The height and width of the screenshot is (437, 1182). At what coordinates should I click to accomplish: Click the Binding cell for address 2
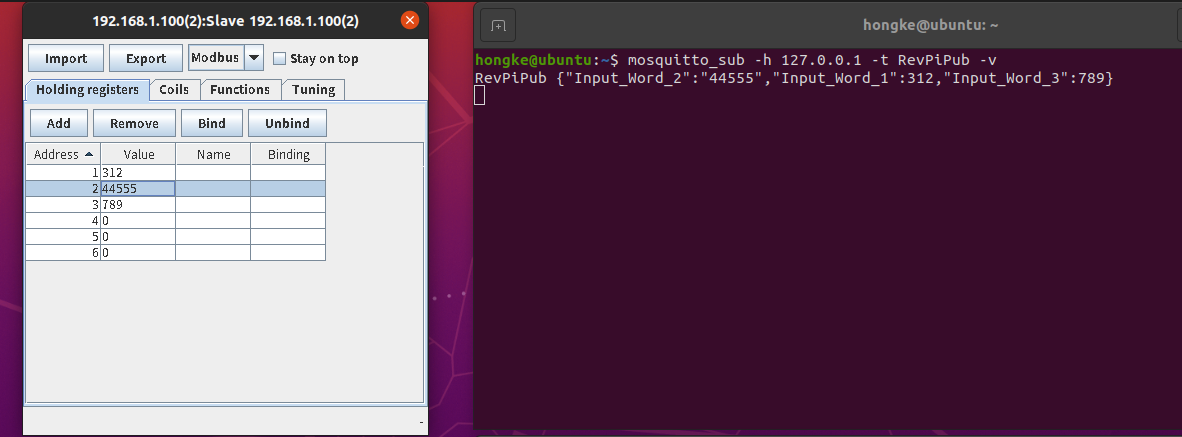click(289, 189)
